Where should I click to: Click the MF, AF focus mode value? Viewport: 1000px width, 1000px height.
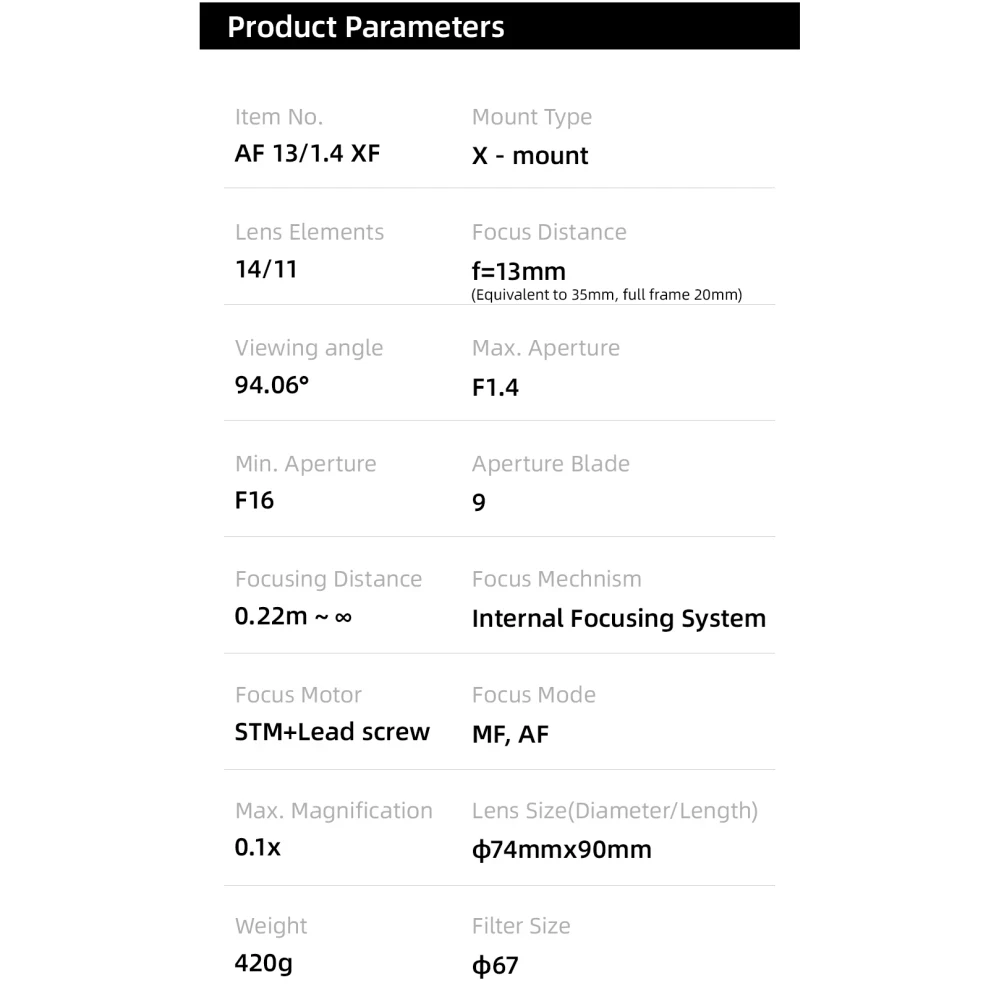(x=510, y=735)
